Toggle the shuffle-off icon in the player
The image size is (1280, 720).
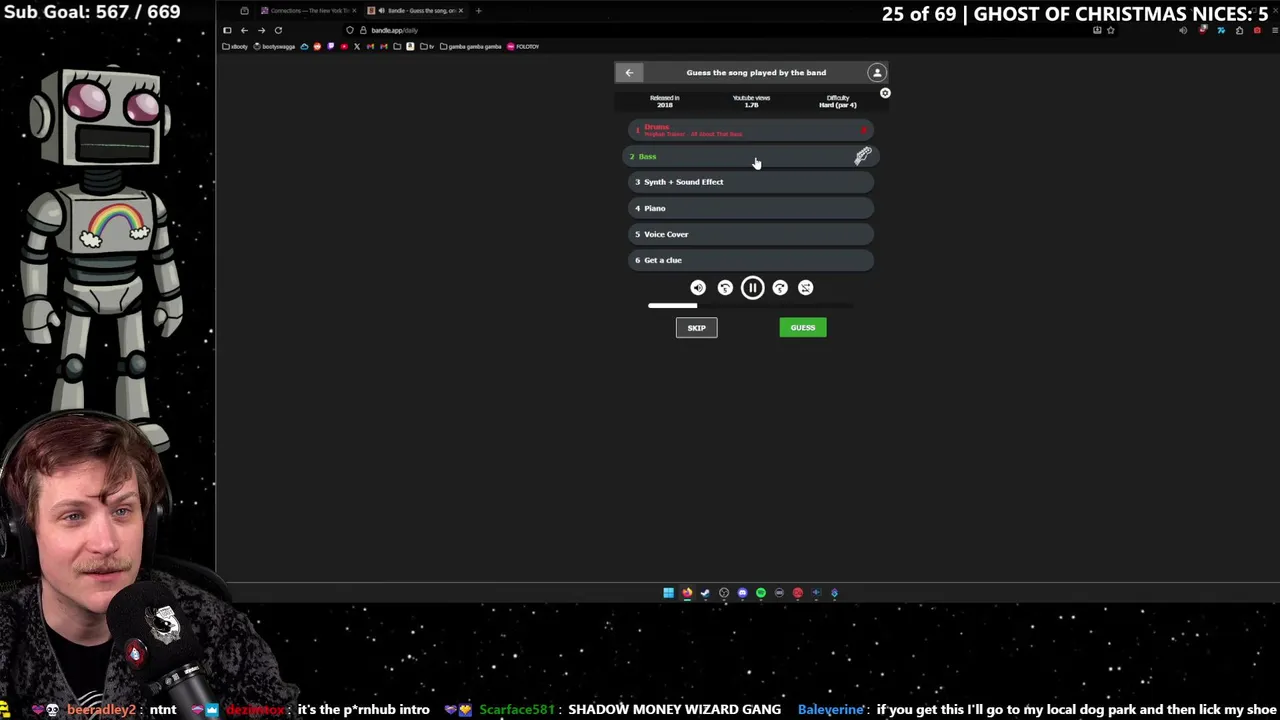point(806,288)
